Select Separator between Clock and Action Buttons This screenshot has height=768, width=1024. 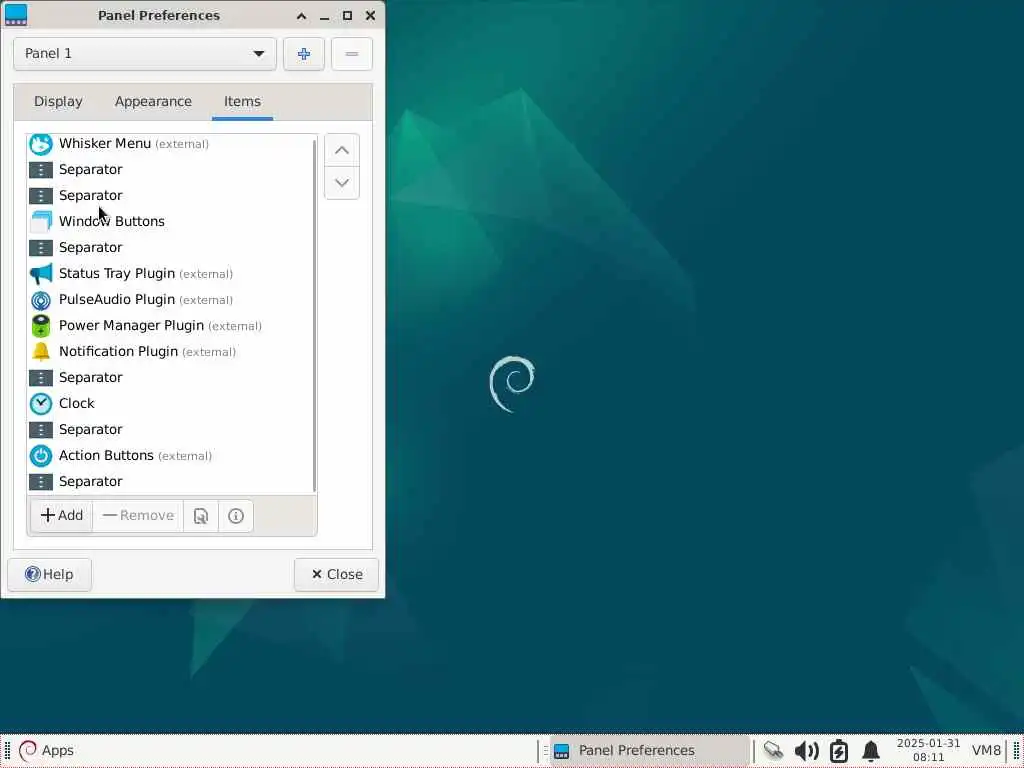point(170,430)
